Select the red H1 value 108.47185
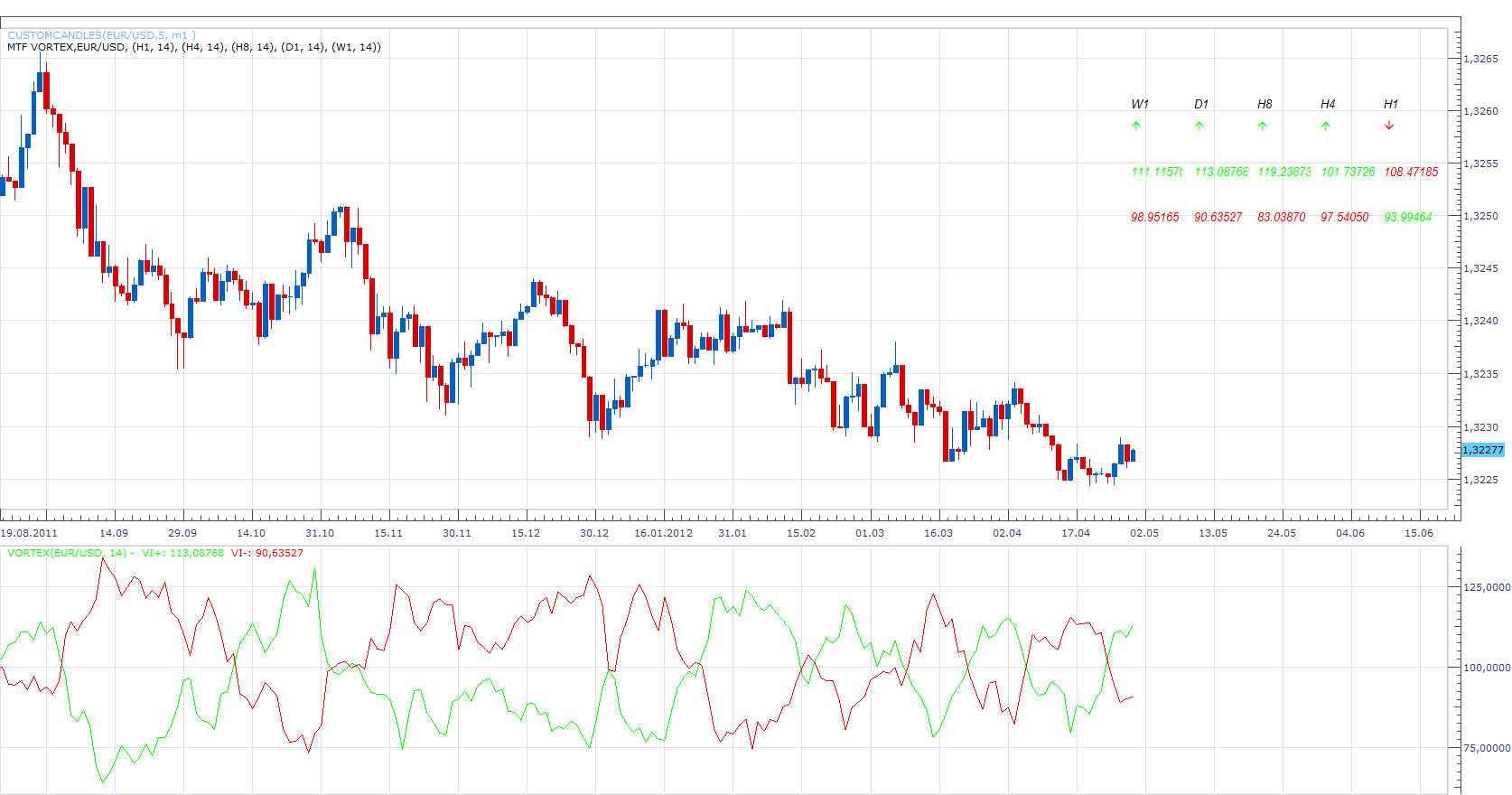Image resolution: width=1512 pixels, height=795 pixels. [1411, 172]
